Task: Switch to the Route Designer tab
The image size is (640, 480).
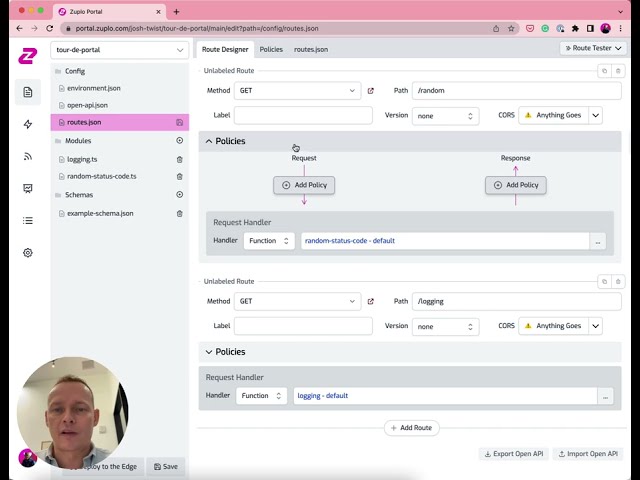Action: pyautogui.click(x=225, y=49)
